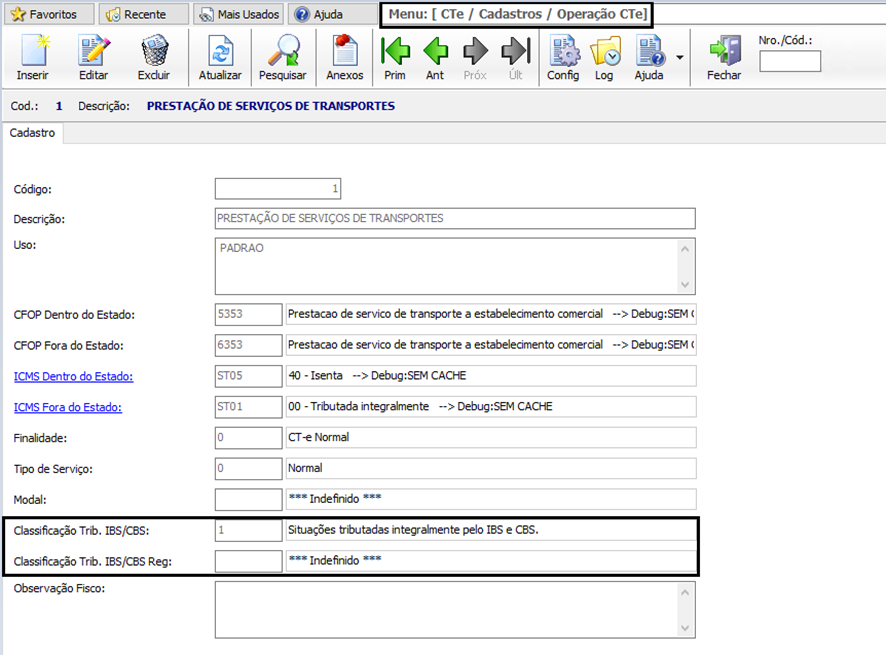This screenshot has height=655, width=886.
Task: Click the Uso box scroll up arrow
Action: point(685,249)
